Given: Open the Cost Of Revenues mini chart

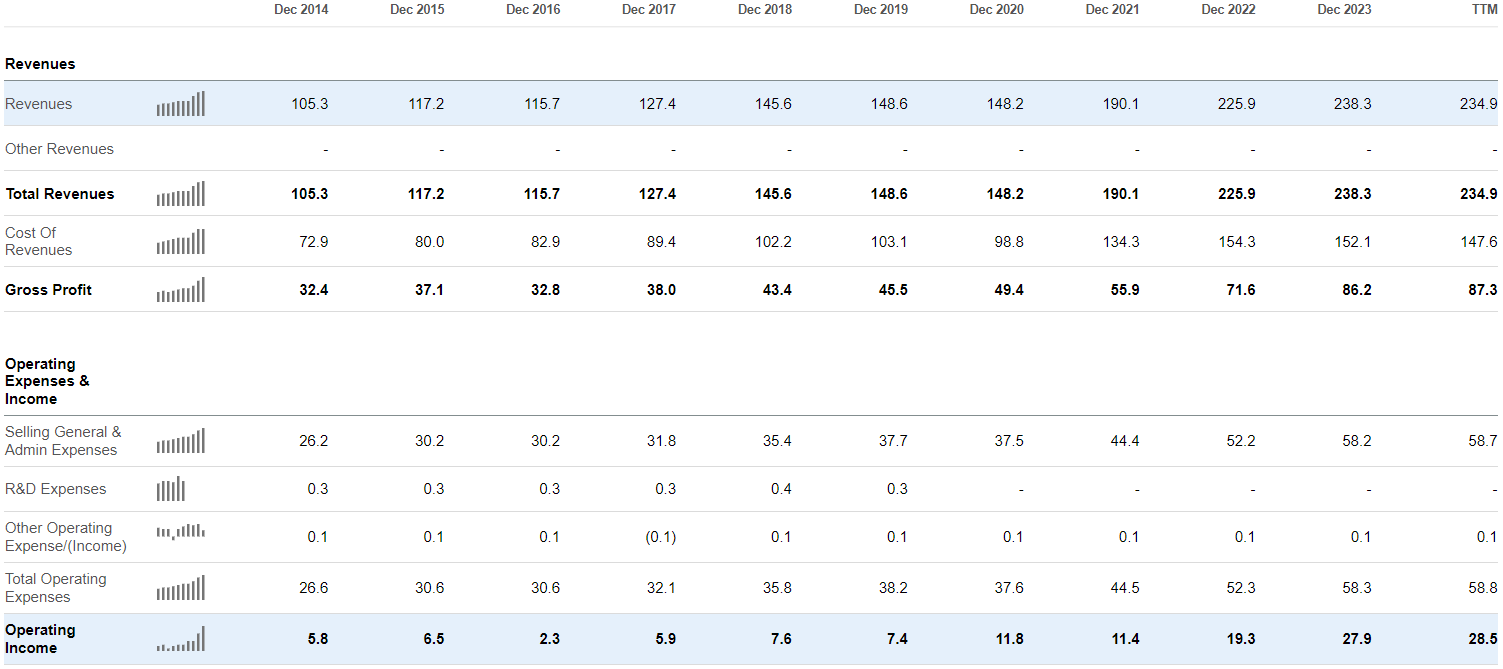Looking at the screenshot, I should [x=180, y=242].
